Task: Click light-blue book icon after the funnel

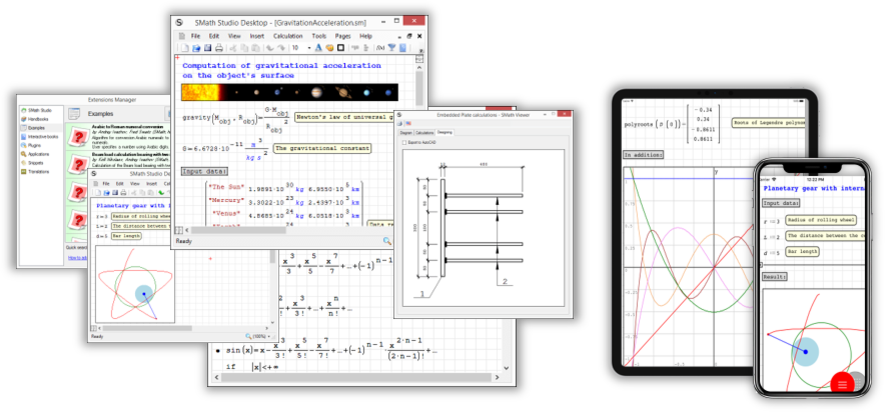Action: click(403, 48)
